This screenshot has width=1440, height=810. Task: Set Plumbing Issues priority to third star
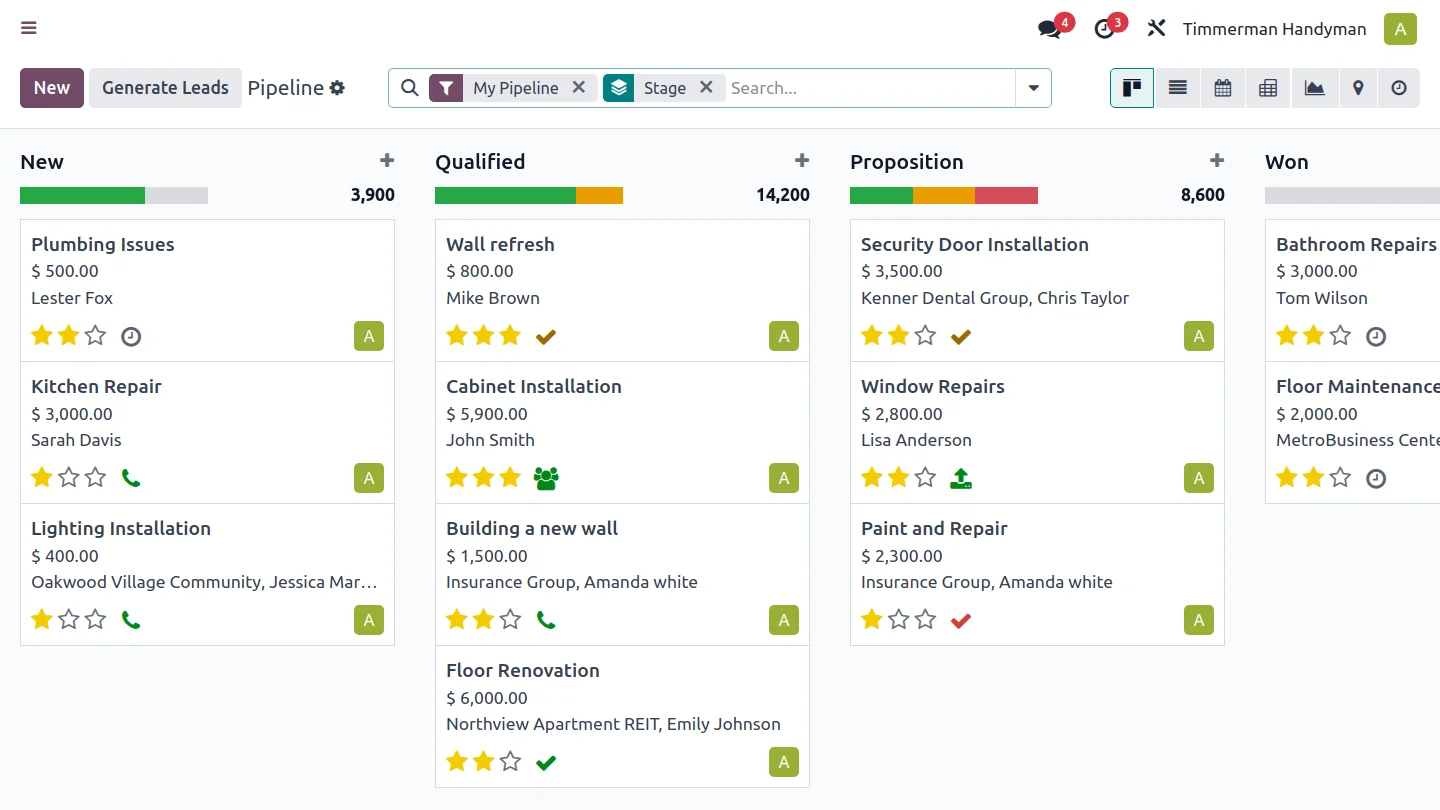[x=95, y=336]
